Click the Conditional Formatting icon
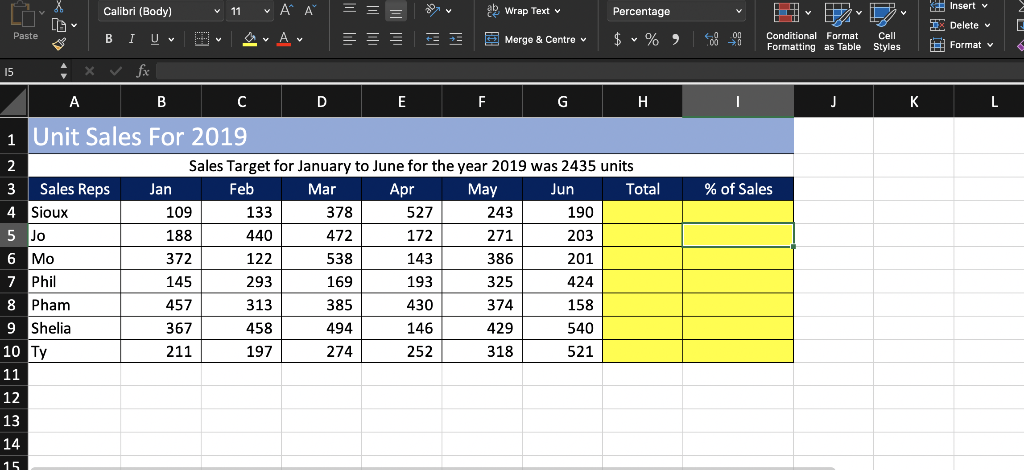The width and height of the screenshot is (1024, 470). (x=786, y=14)
